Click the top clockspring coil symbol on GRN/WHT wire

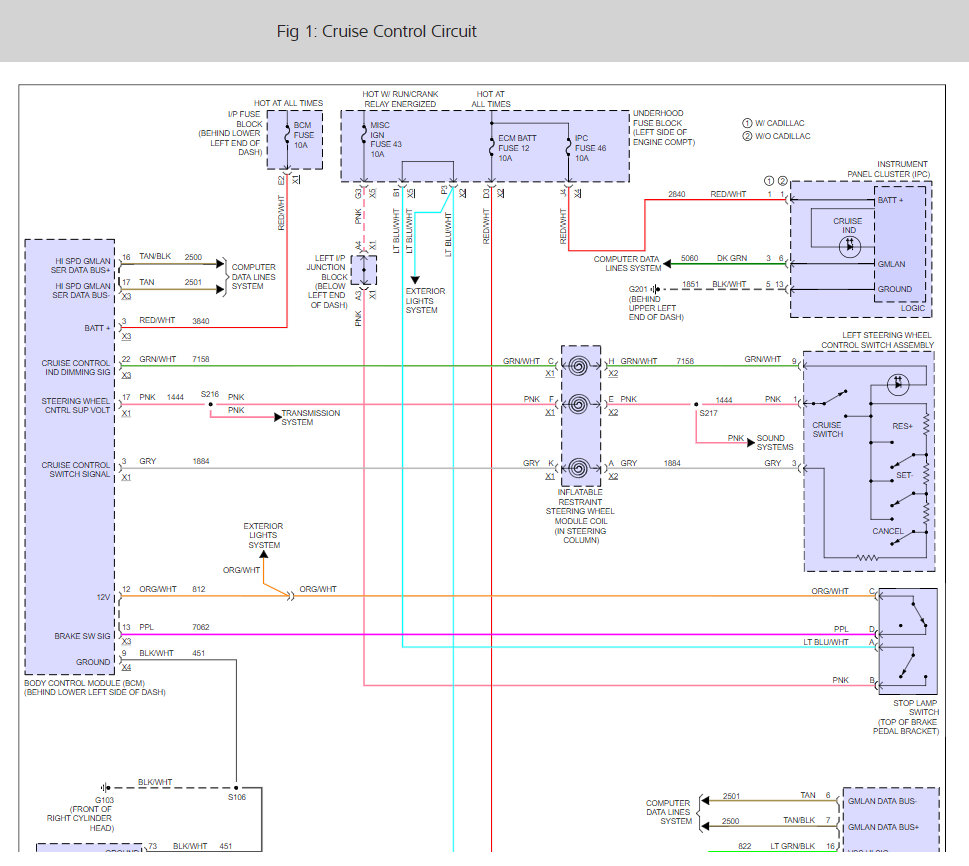(578, 367)
